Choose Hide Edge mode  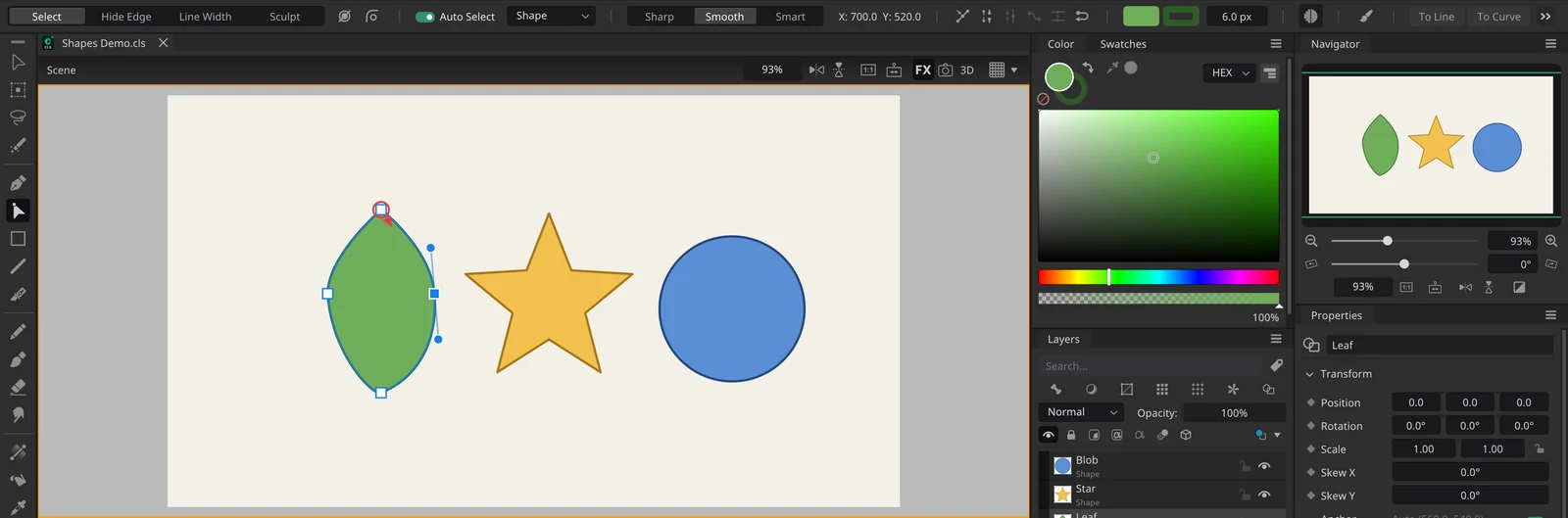pos(126,17)
